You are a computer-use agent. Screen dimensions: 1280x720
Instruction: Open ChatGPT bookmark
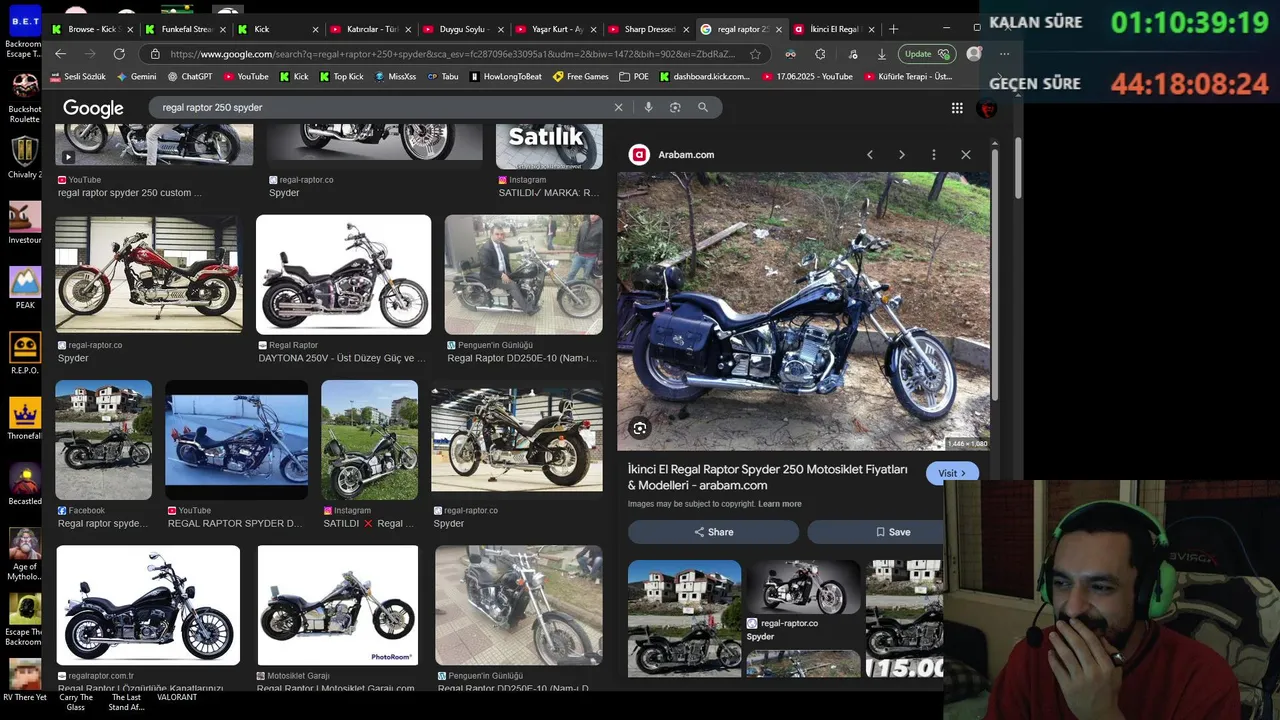tap(190, 77)
